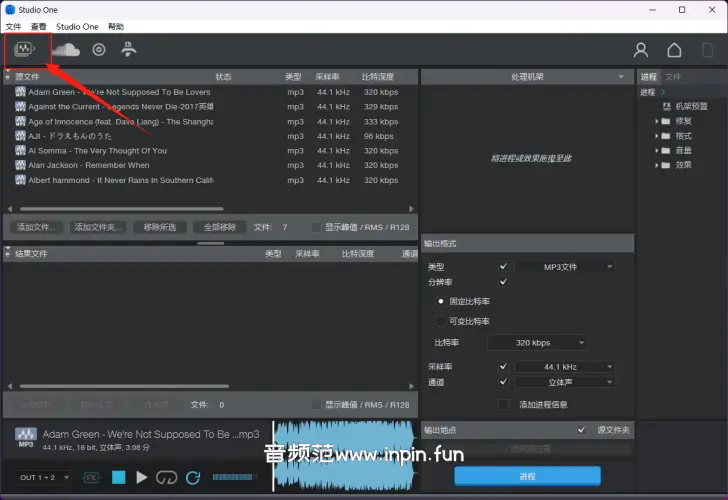Toggle the FX preview button
Screen dimensions: 728x500
tap(91, 477)
